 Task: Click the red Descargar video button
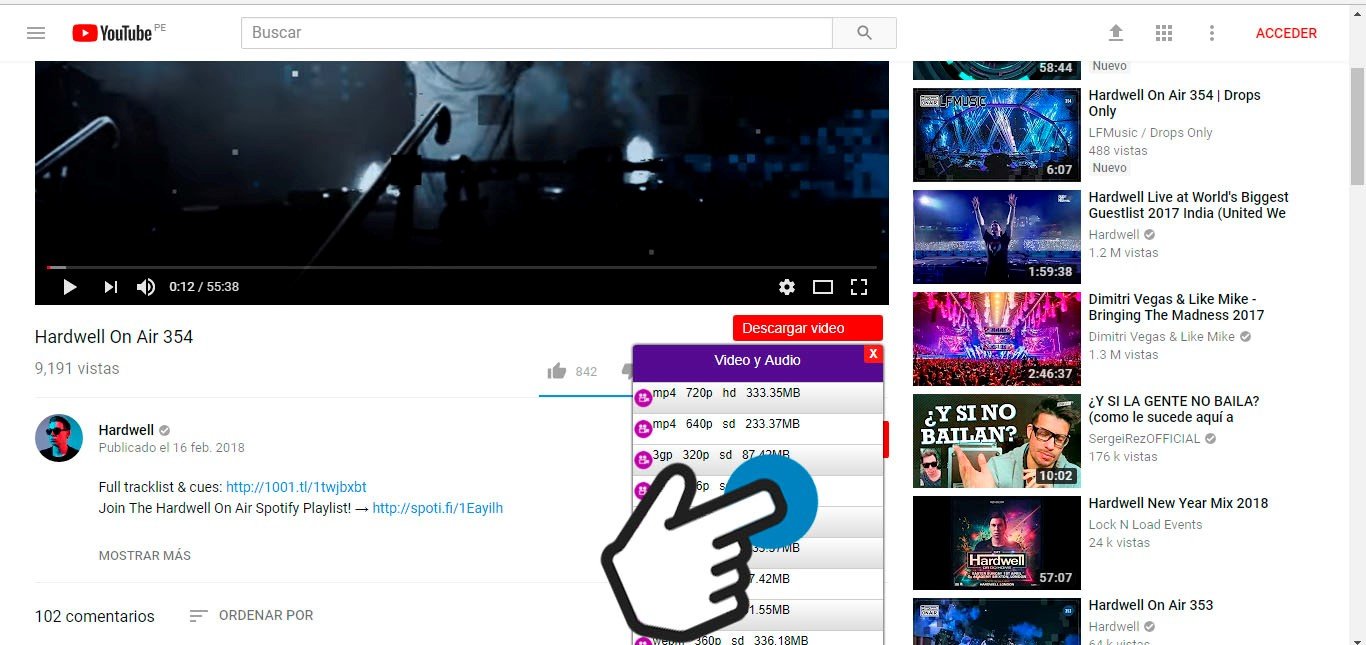[x=808, y=328]
